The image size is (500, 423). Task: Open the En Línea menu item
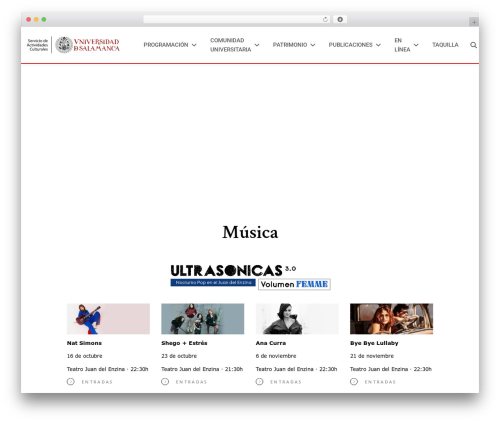point(402,45)
